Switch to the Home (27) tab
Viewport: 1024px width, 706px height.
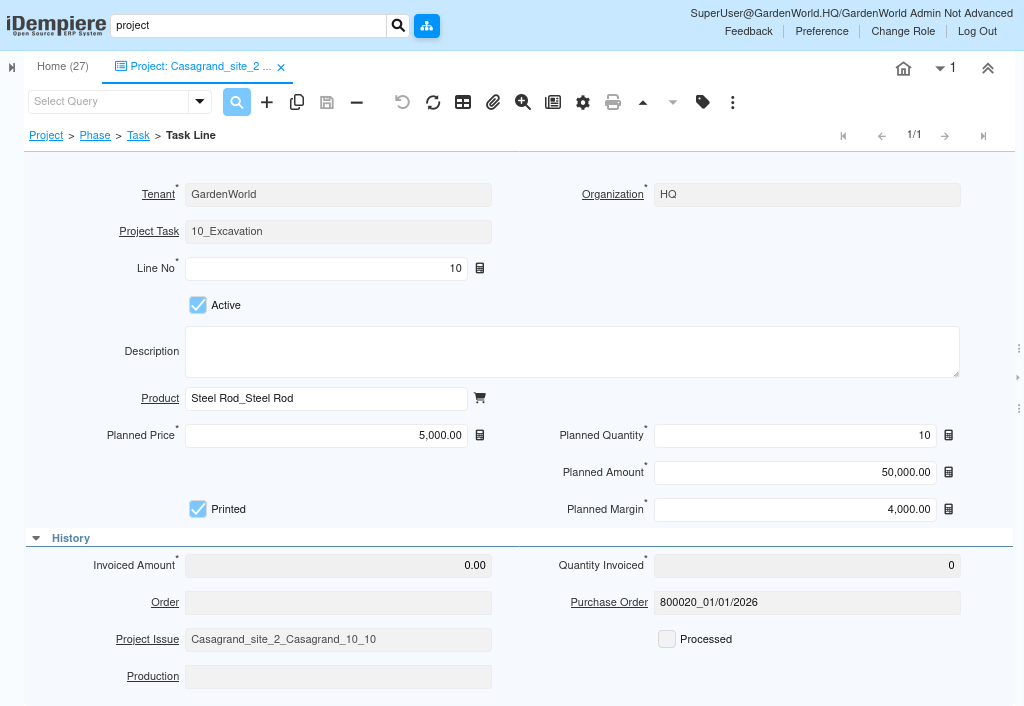pos(63,67)
